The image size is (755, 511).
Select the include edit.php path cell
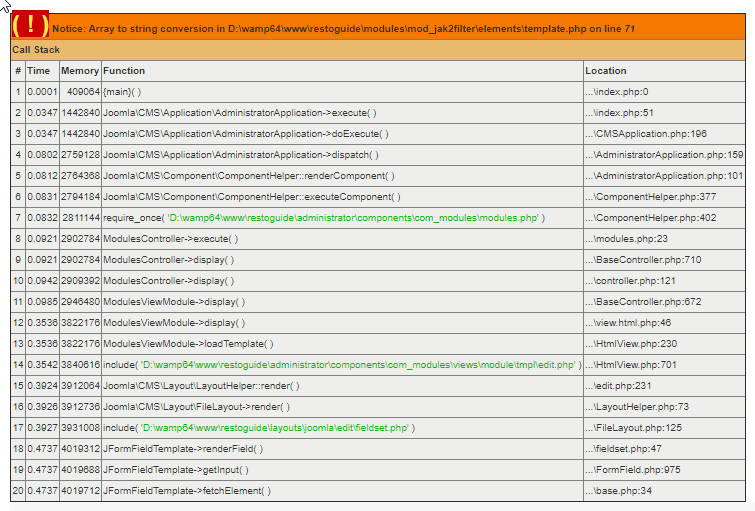[x=342, y=365]
